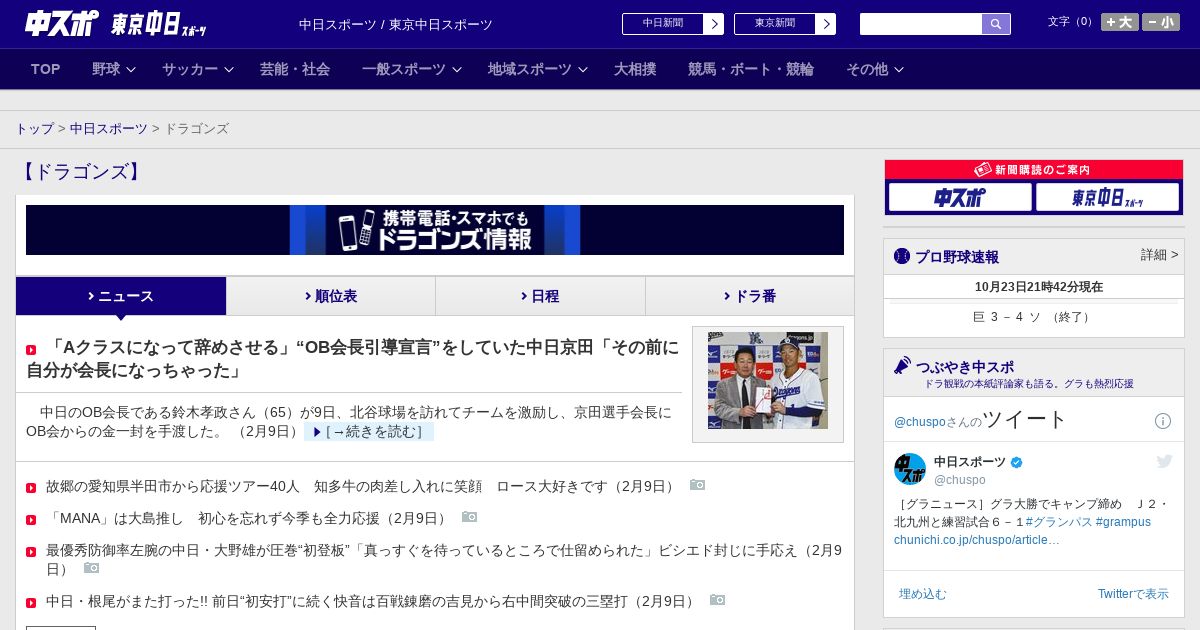Open 競馬・ボート・競輪 navigation item

[x=751, y=69]
